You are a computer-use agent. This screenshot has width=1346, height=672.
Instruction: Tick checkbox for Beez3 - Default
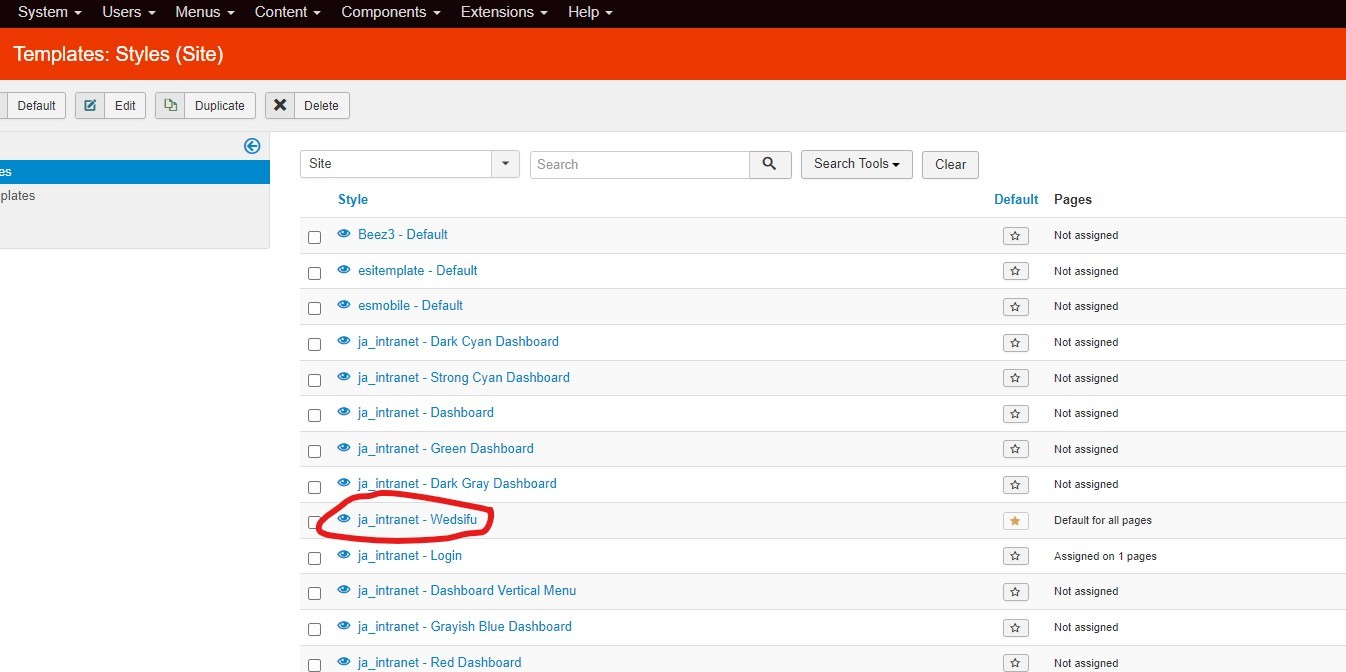314,237
